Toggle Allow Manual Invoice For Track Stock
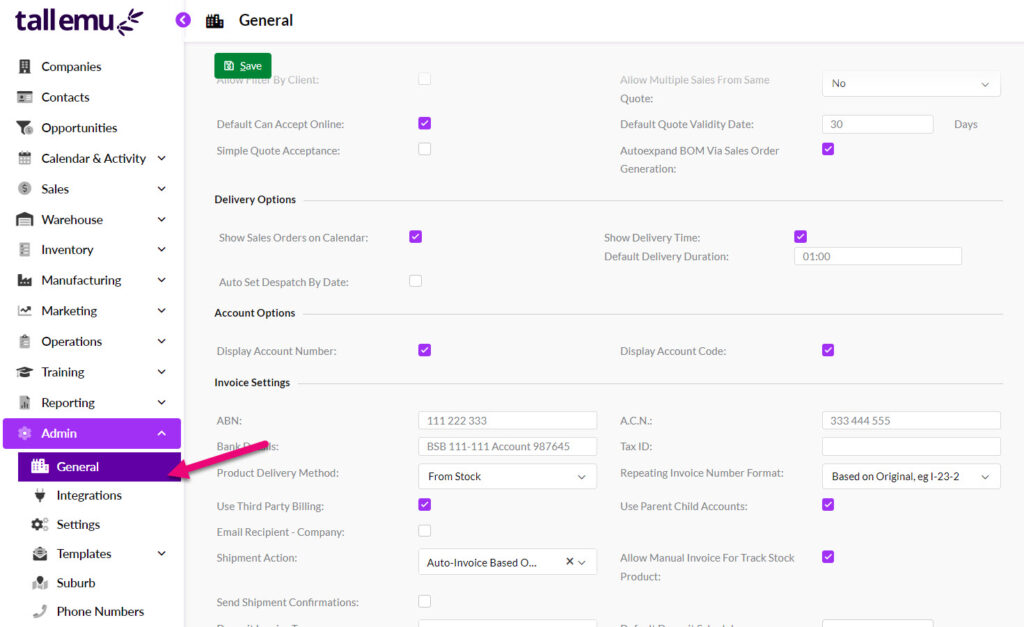Image resolution: width=1024 pixels, height=627 pixels. click(828, 557)
